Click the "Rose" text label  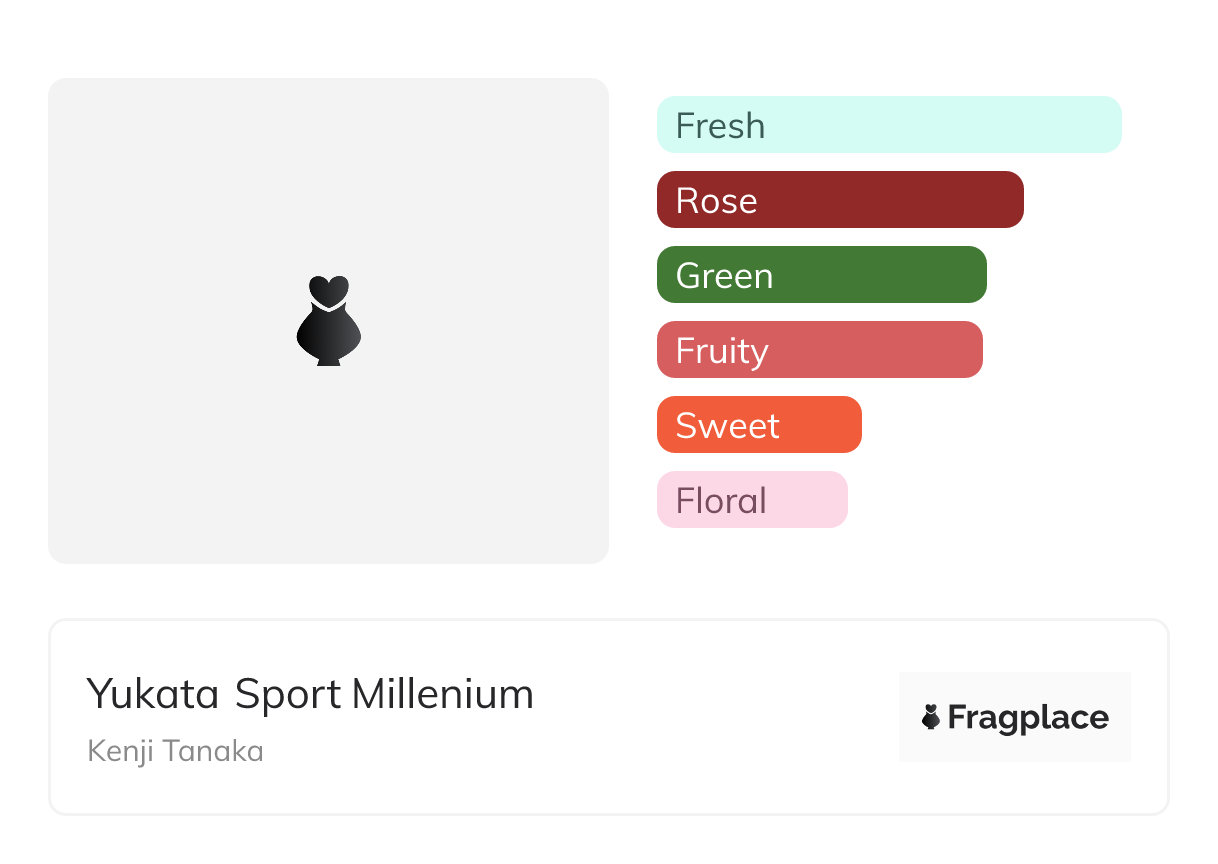(x=716, y=201)
